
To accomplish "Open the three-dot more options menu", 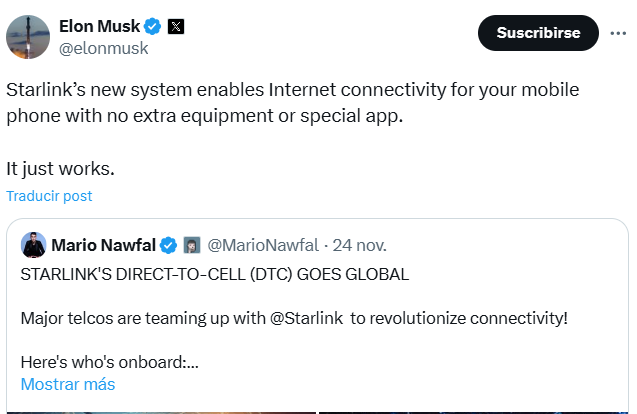I will point(619,33).
